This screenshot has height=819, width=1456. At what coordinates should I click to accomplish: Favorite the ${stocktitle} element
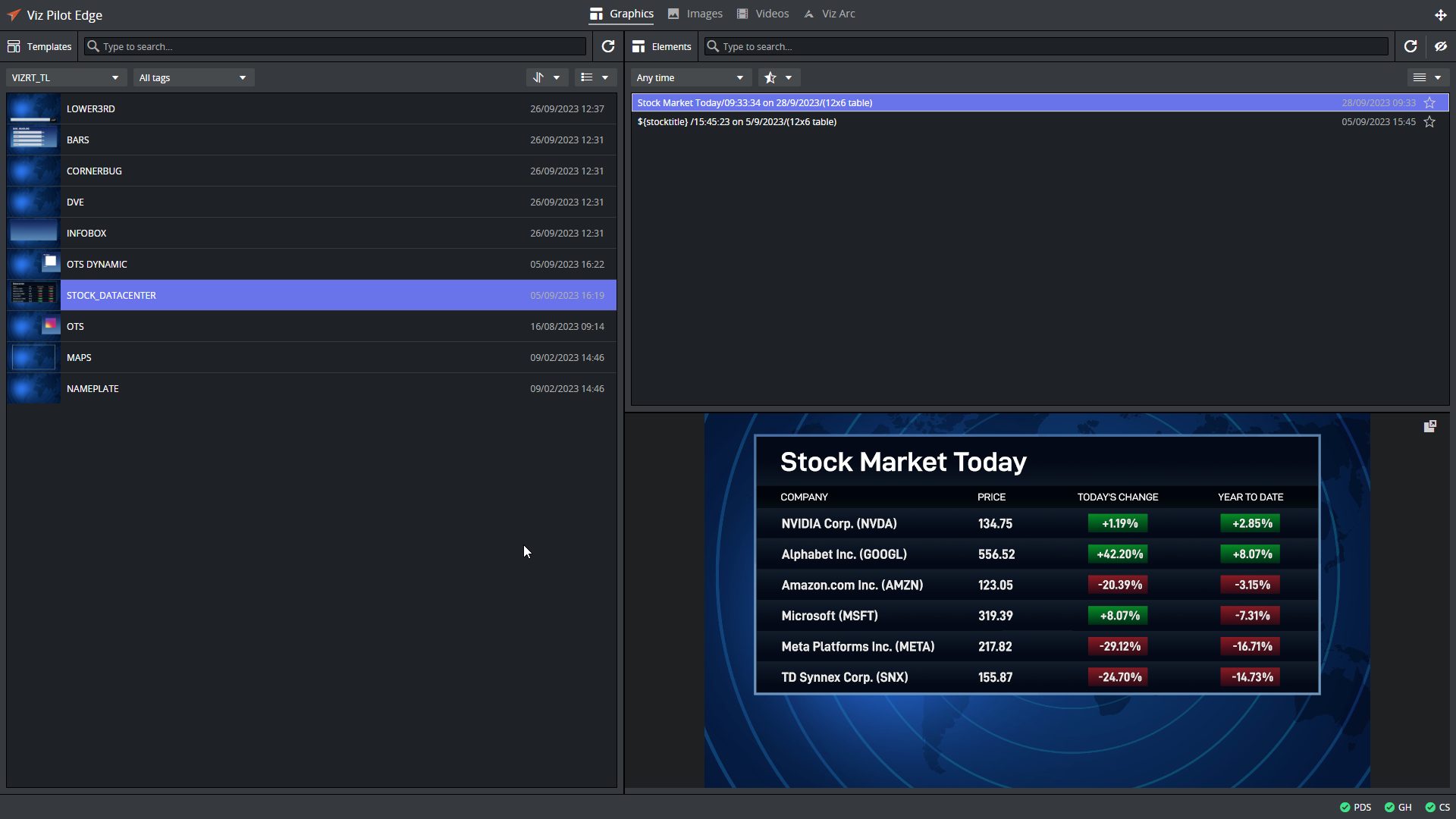click(1429, 121)
